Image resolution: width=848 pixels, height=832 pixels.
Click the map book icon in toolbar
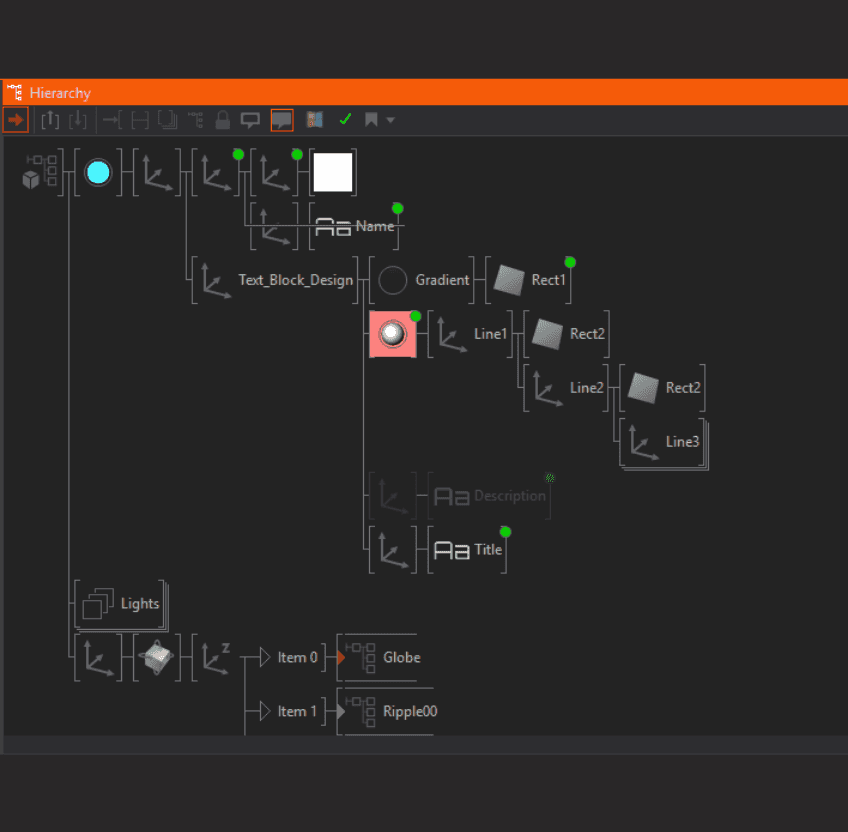tap(315, 120)
